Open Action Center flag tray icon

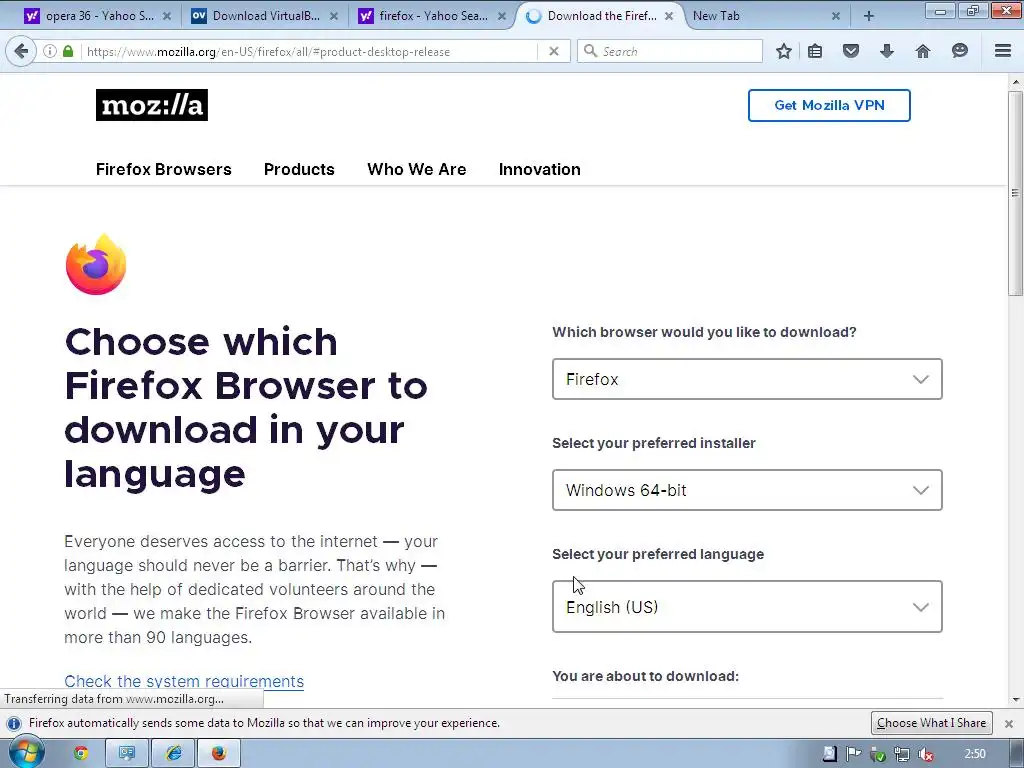tap(853, 754)
